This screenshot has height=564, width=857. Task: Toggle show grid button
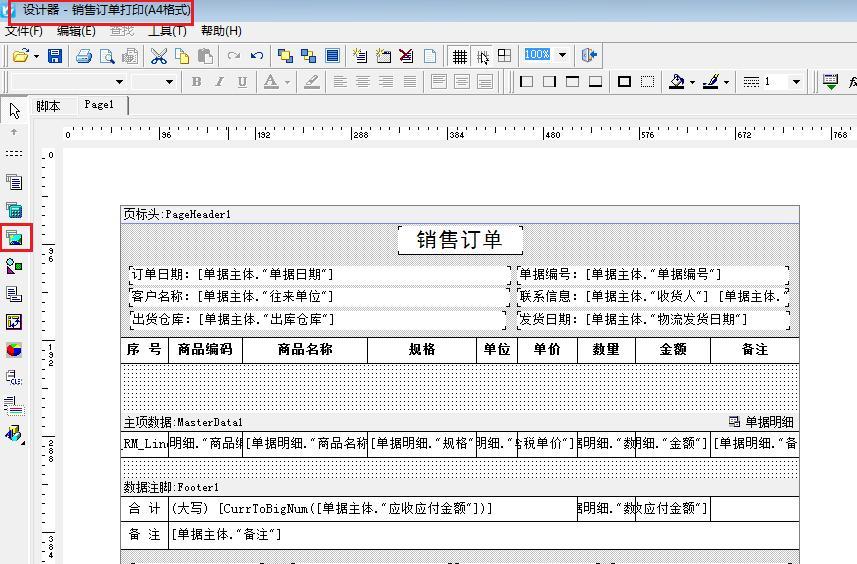[460, 56]
